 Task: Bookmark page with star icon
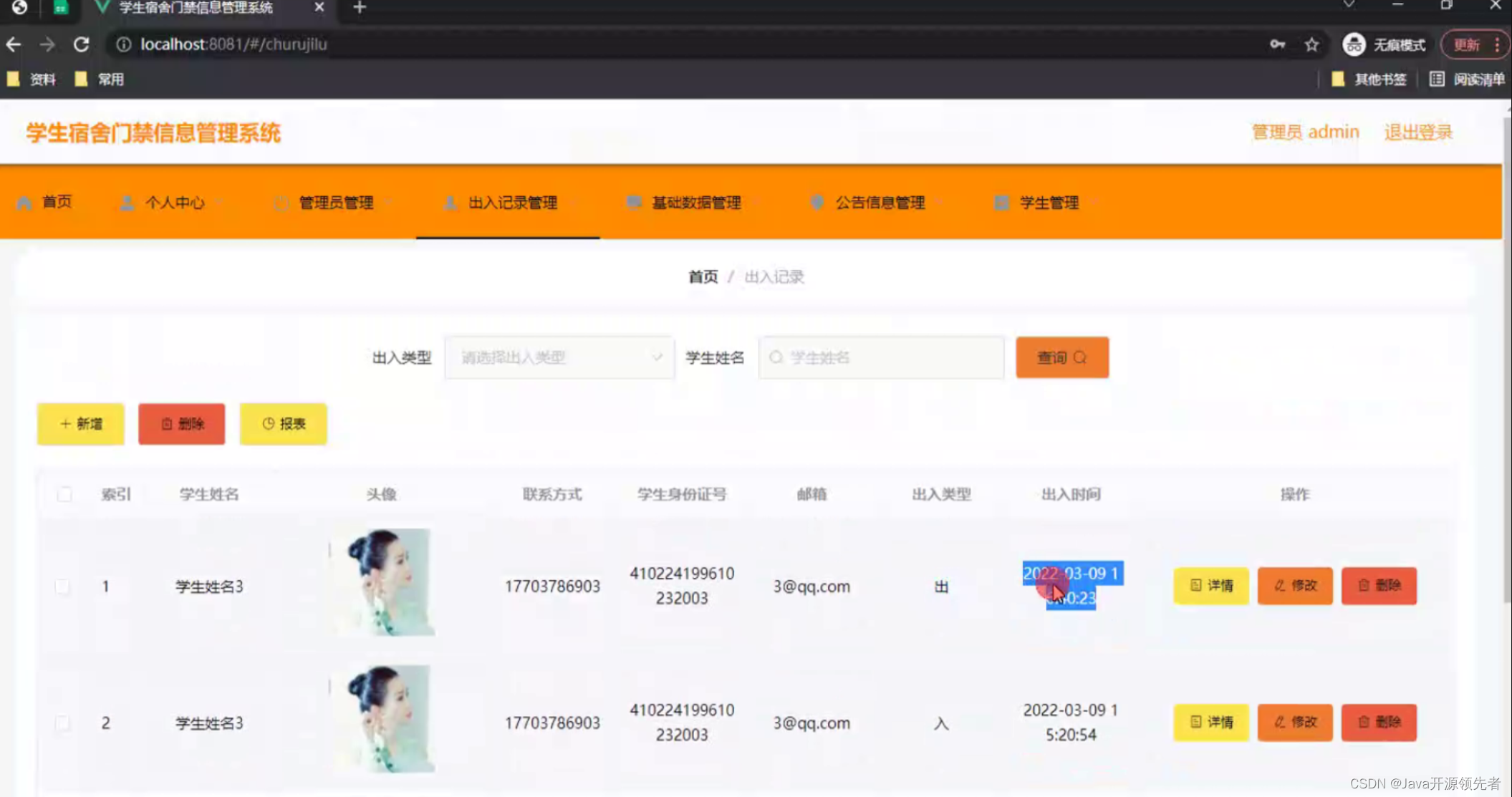click(1311, 44)
